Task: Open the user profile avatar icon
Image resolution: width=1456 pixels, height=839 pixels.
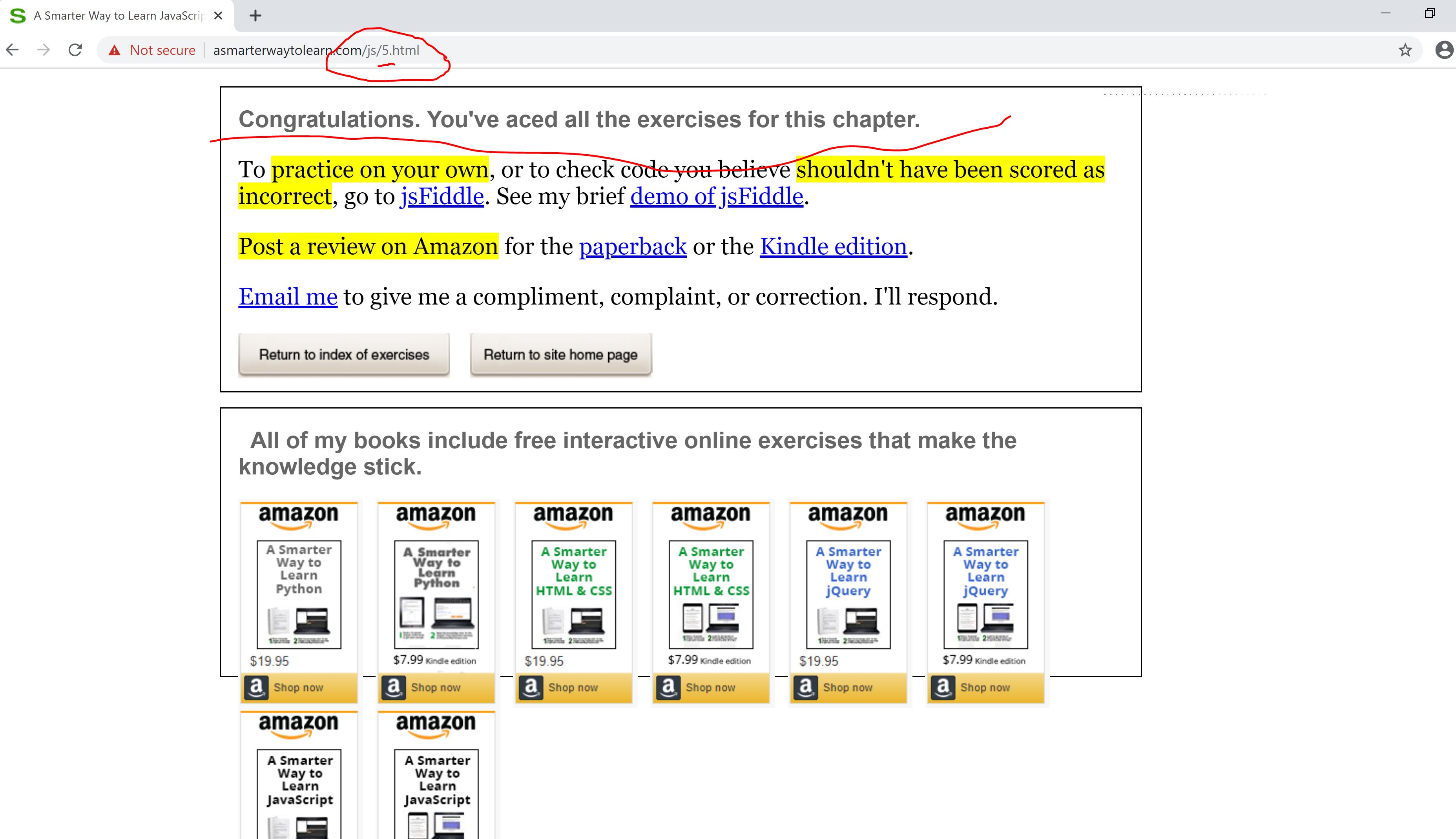Action: coord(1444,50)
